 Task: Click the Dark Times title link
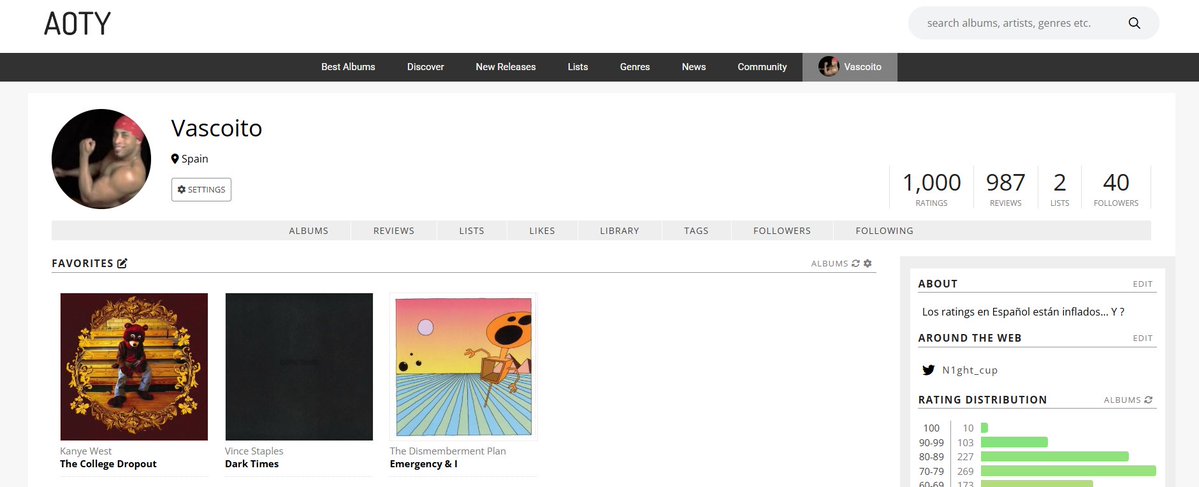pos(252,464)
